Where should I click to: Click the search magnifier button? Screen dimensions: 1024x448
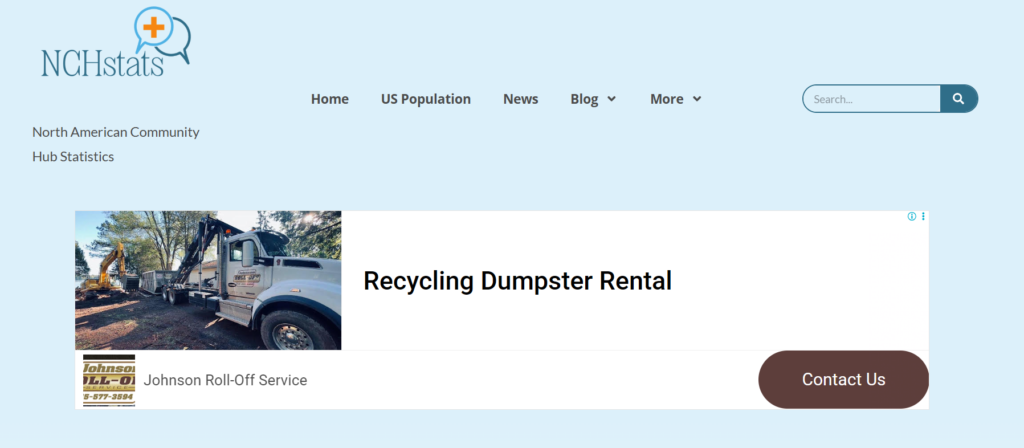point(959,99)
